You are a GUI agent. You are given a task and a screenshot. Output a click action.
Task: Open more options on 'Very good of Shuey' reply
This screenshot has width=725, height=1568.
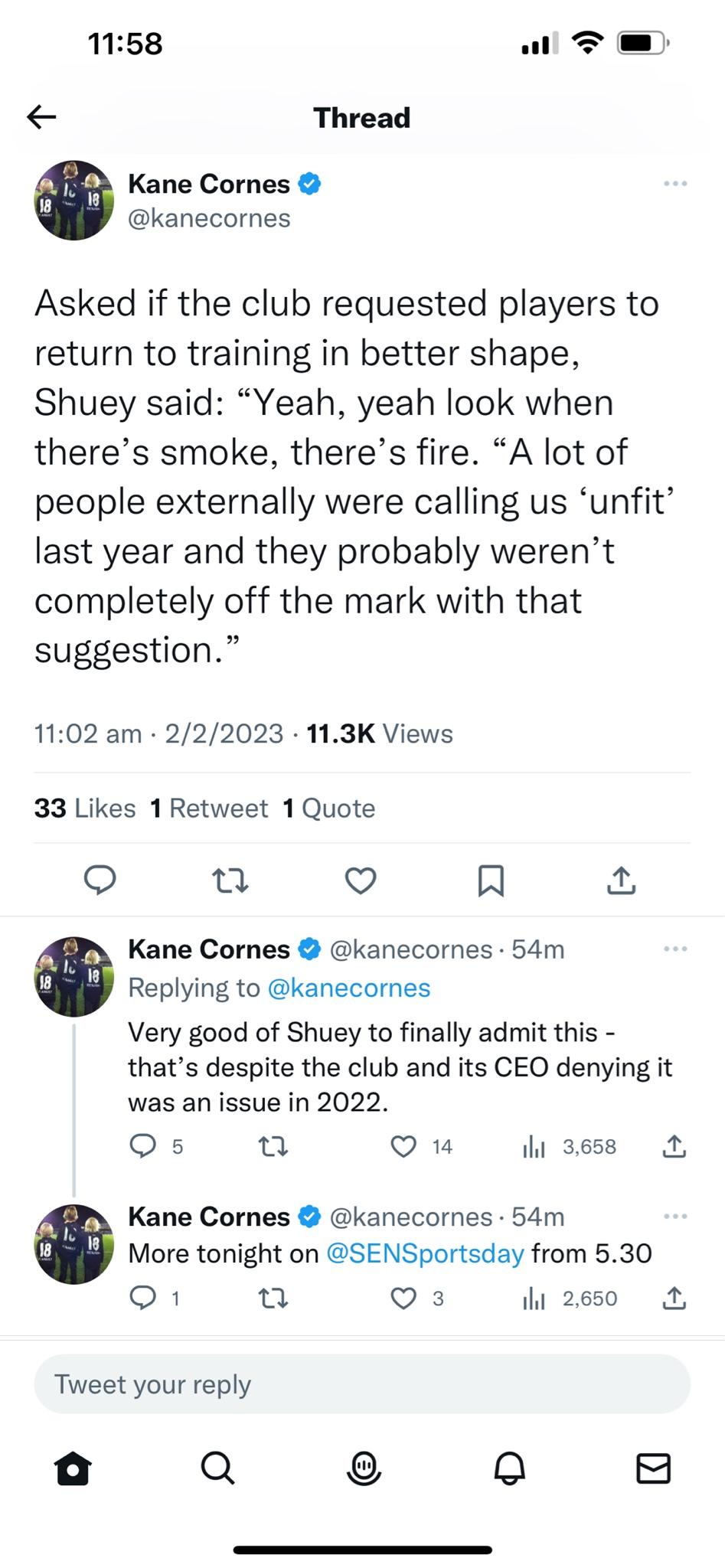675,949
